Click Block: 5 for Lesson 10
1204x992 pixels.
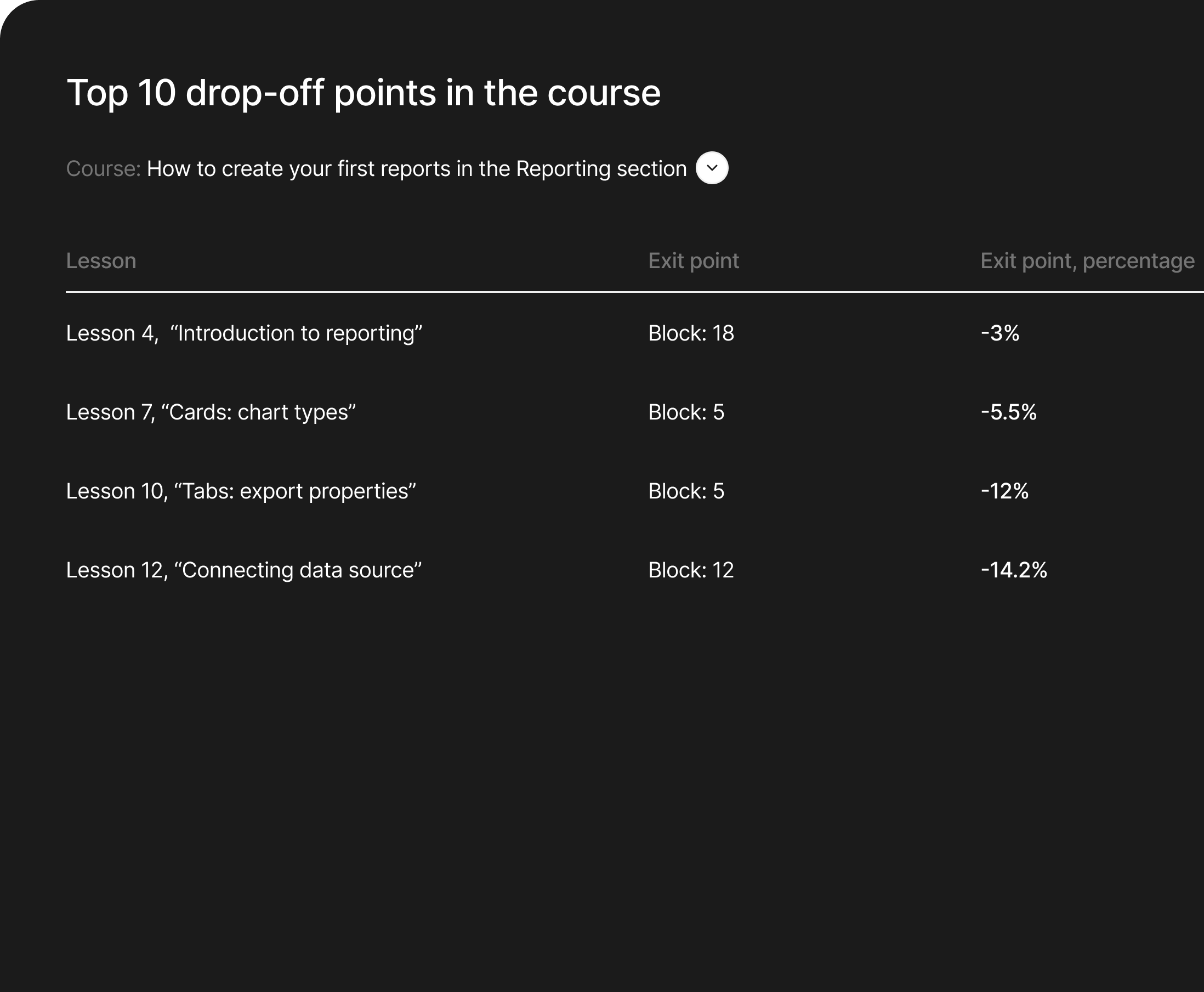tap(686, 491)
